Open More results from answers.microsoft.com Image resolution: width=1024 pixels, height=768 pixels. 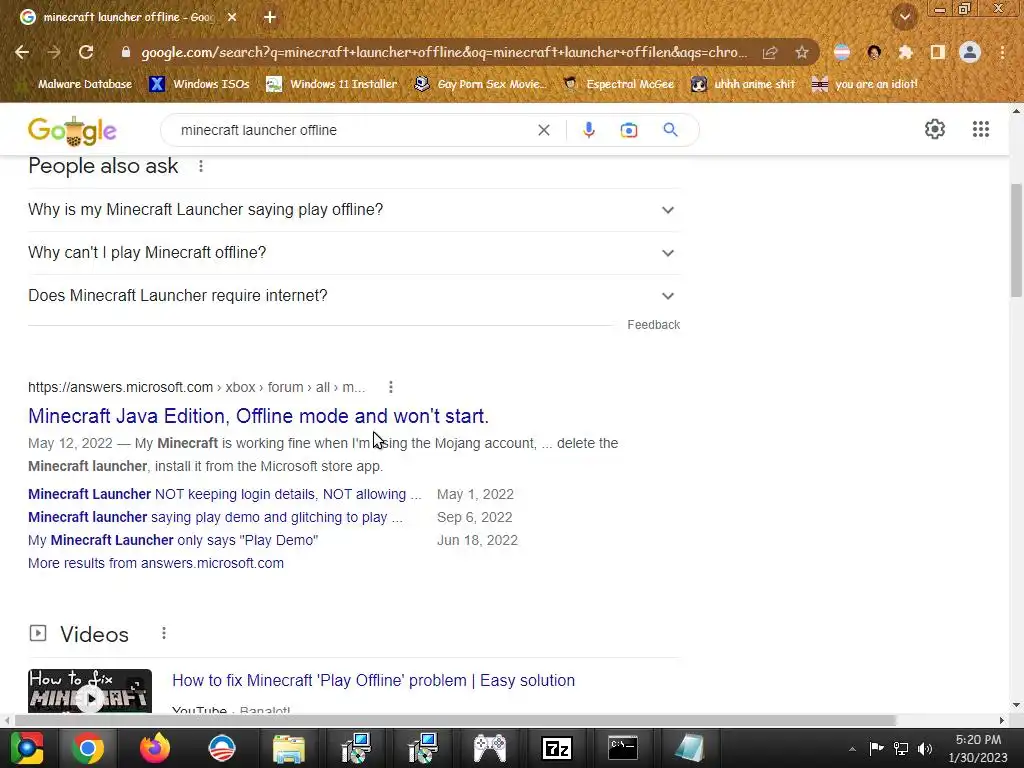click(x=155, y=563)
